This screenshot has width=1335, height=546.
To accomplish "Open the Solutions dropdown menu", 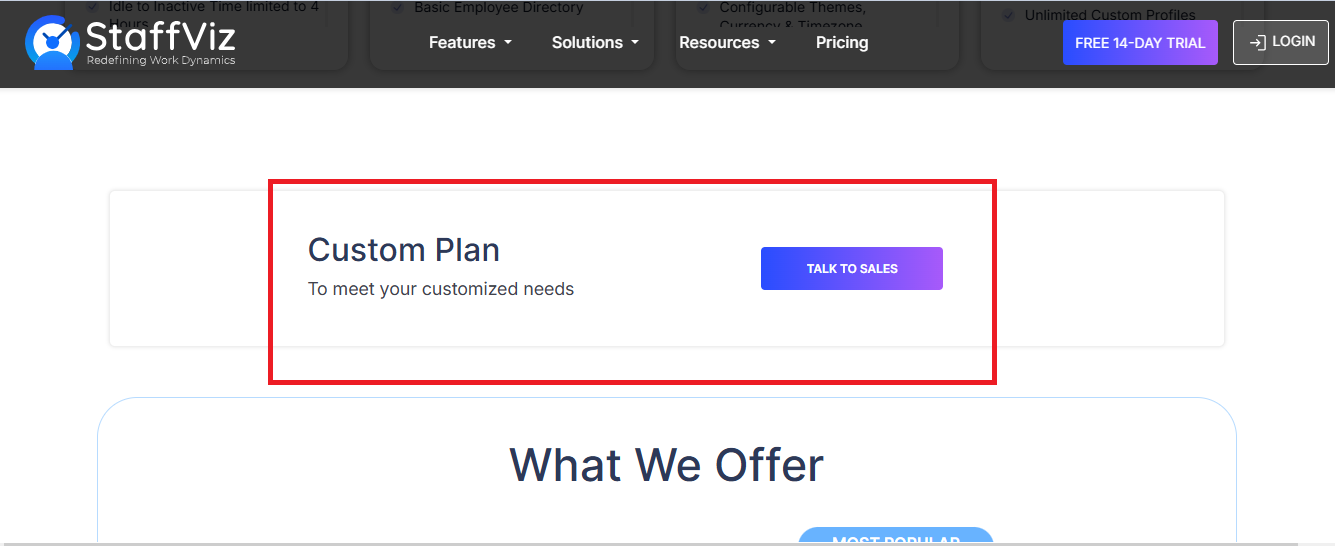I will pos(594,42).
